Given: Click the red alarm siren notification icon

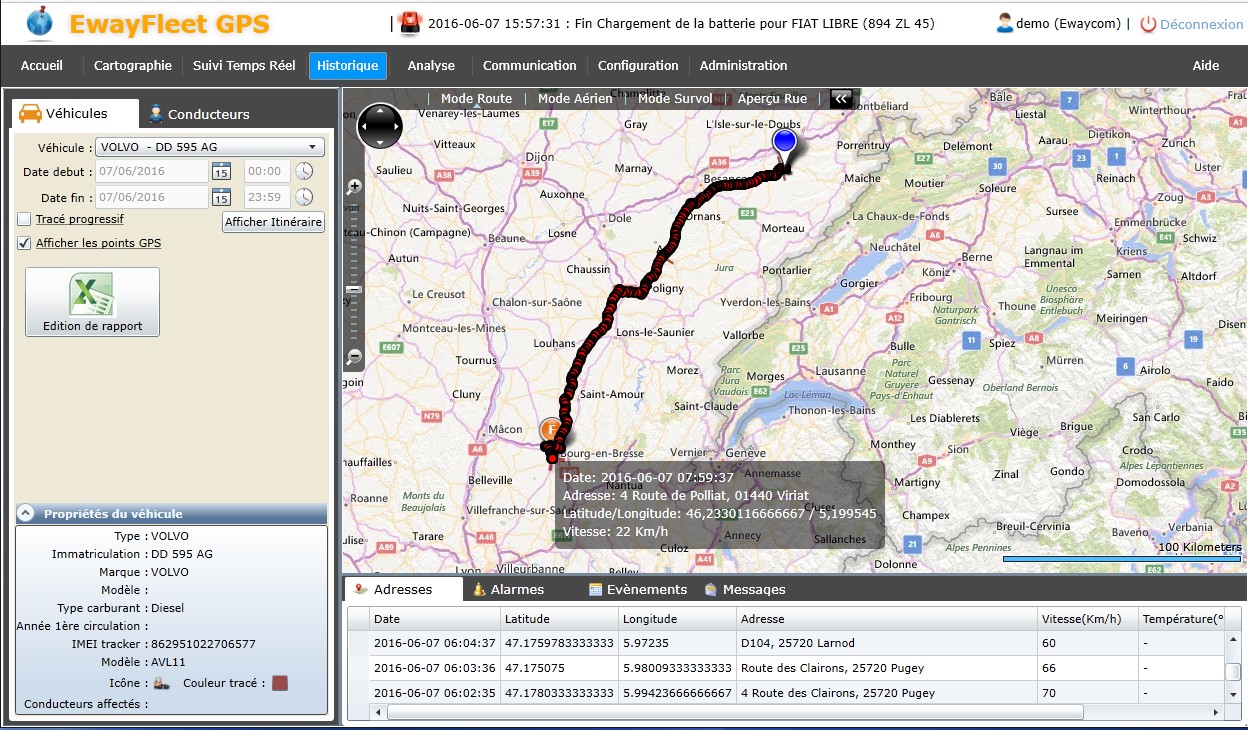Looking at the screenshot, I should [410, 23].
